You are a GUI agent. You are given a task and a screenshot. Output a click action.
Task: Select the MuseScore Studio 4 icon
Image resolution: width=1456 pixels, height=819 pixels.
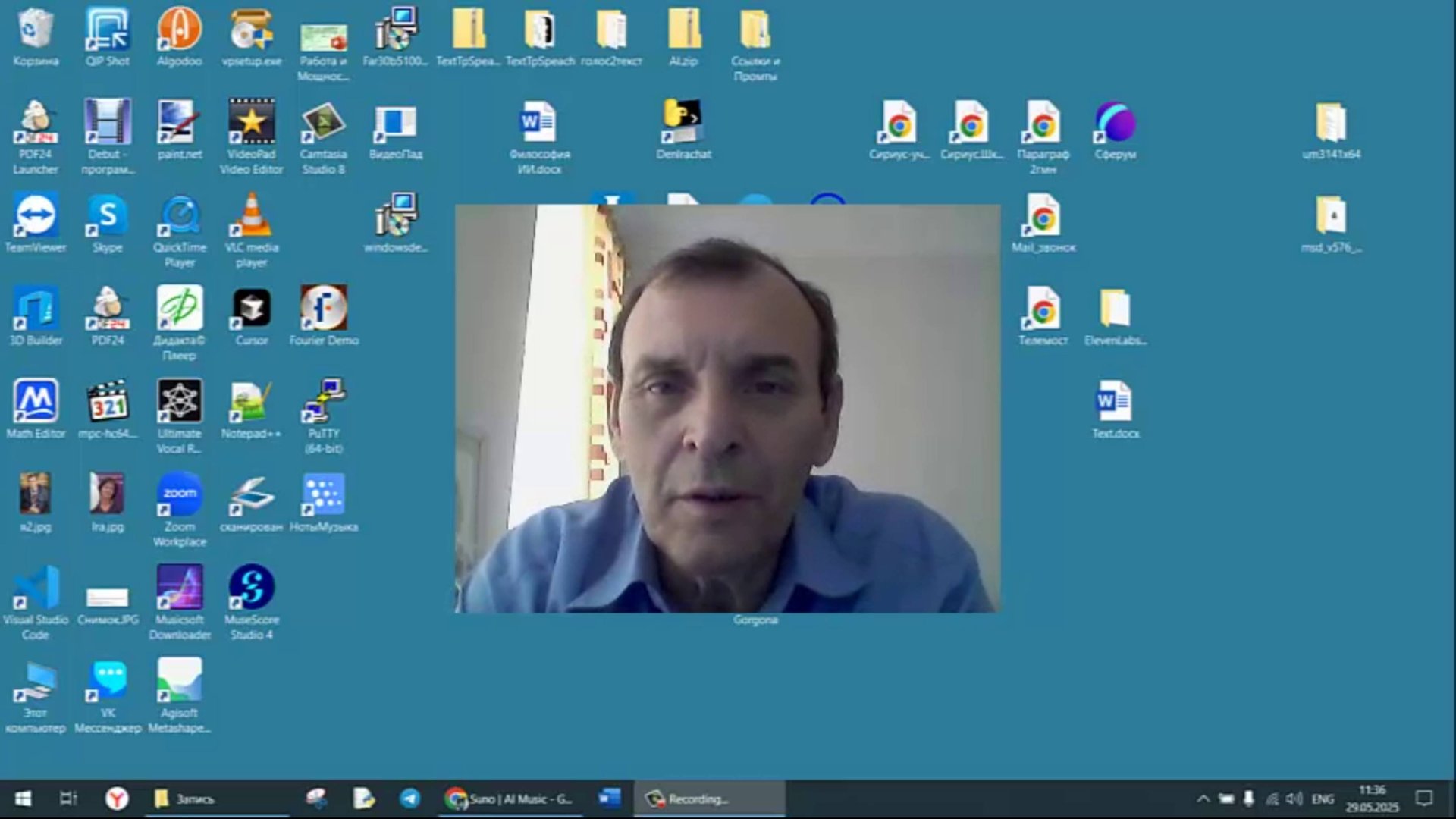pyautogui.click(x=251, y=588)
